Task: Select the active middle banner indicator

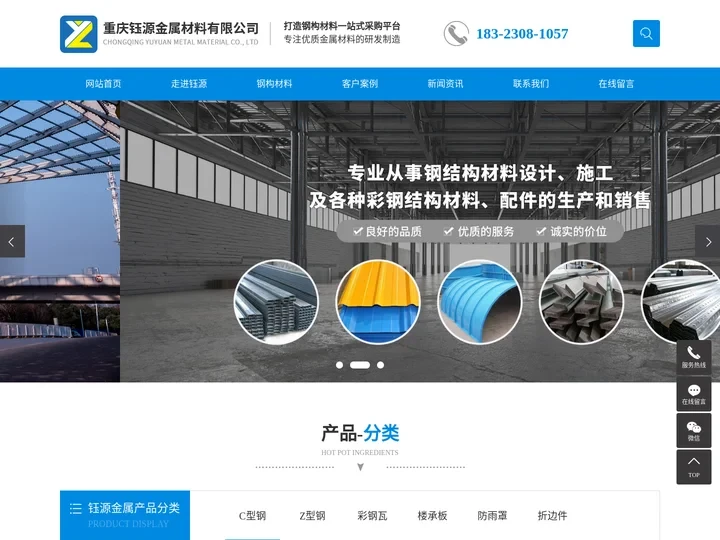Action: click(x=360, y=365)
